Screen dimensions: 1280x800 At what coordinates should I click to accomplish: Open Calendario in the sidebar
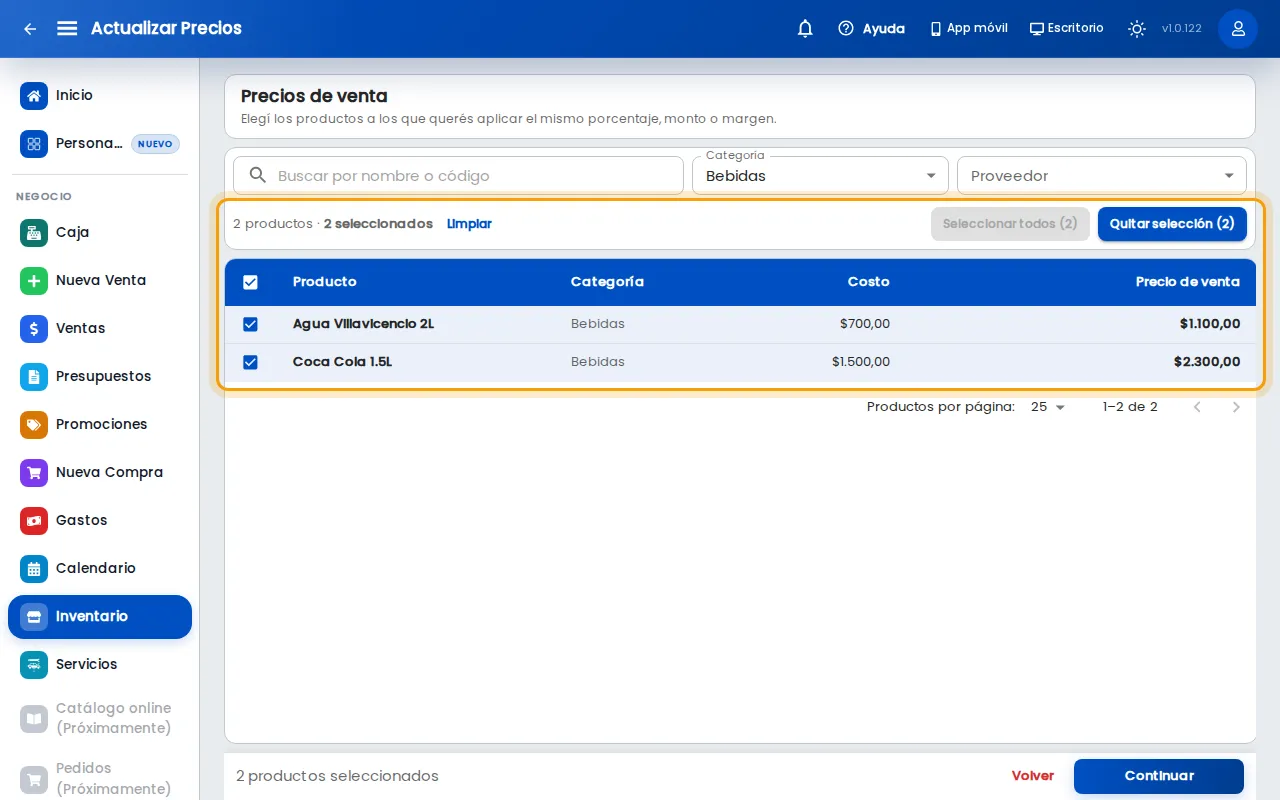[x=100, y=568]
